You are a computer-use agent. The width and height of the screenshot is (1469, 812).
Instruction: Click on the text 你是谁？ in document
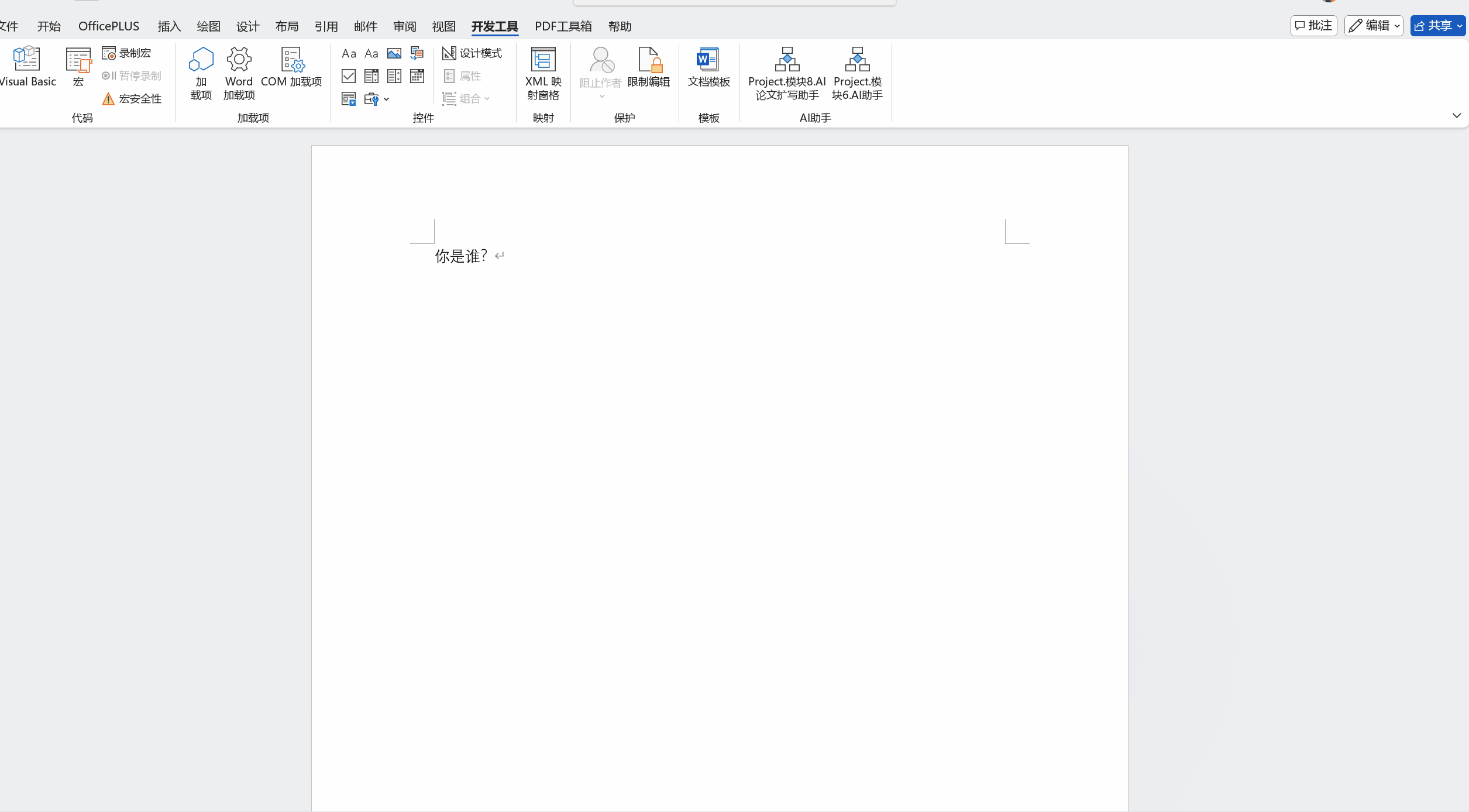(460, 256)
